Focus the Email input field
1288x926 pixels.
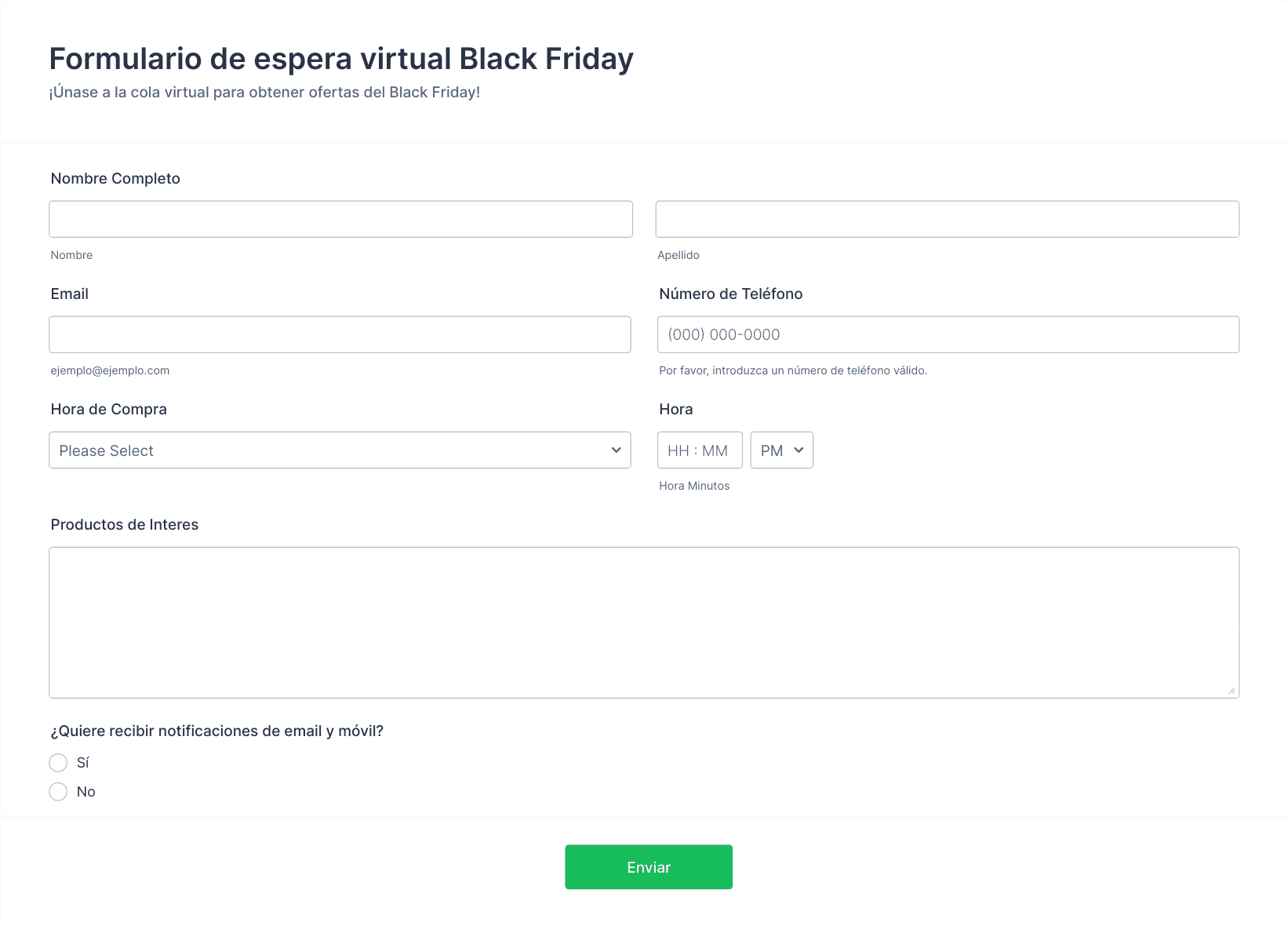click(x=340, y=334)
